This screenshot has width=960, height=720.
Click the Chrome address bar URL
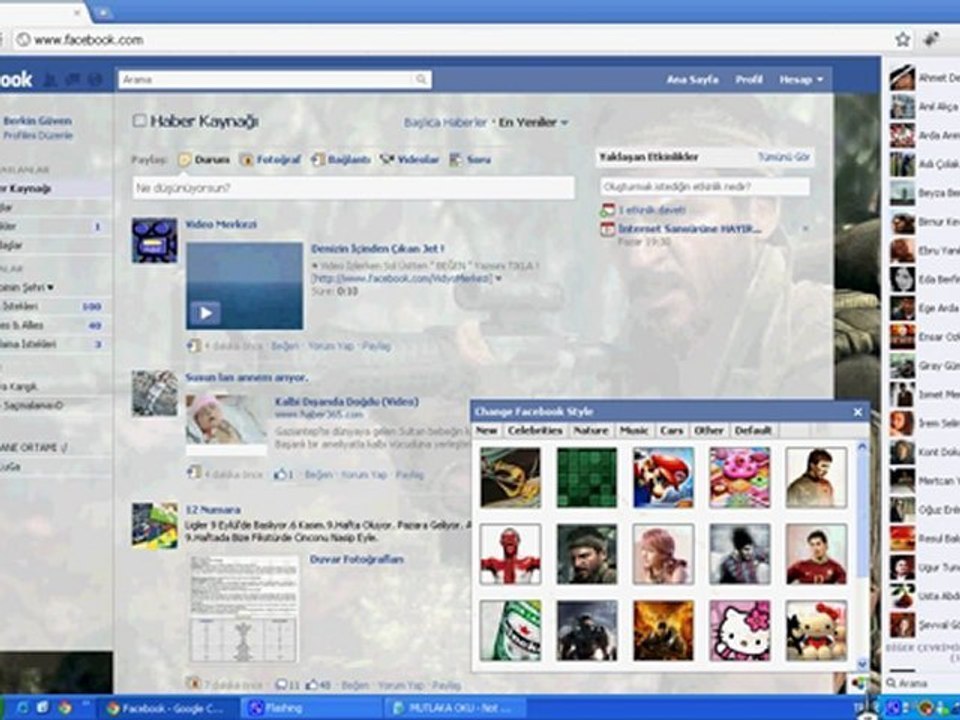tap(89, 40)
